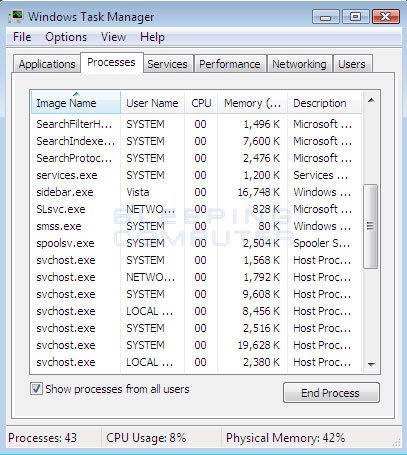Click Physical Memory: 42% status entry
The image size is (407, 455).
pos(285,438)
